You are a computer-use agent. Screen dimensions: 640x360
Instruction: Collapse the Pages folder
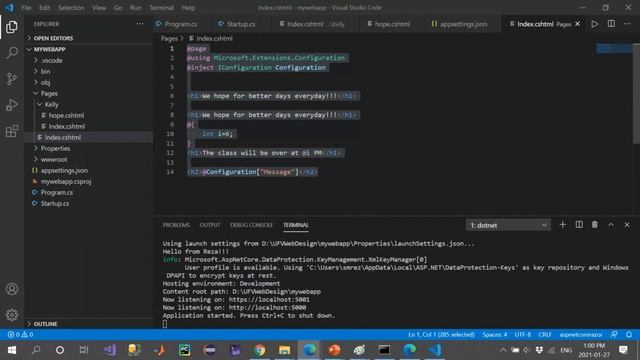coord(49,93)
